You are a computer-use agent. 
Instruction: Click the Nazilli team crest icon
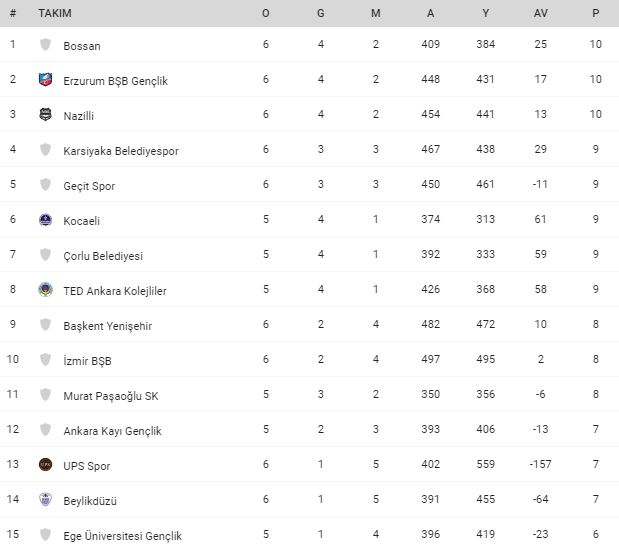pos(45,114)
